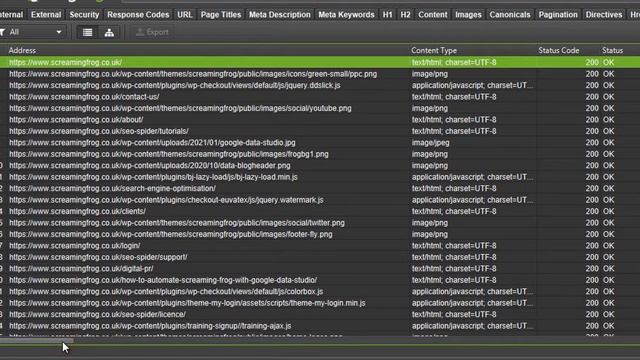Open the Pagination tab
The width and height of the screenshot is (640, 360).
coord(558,15)
